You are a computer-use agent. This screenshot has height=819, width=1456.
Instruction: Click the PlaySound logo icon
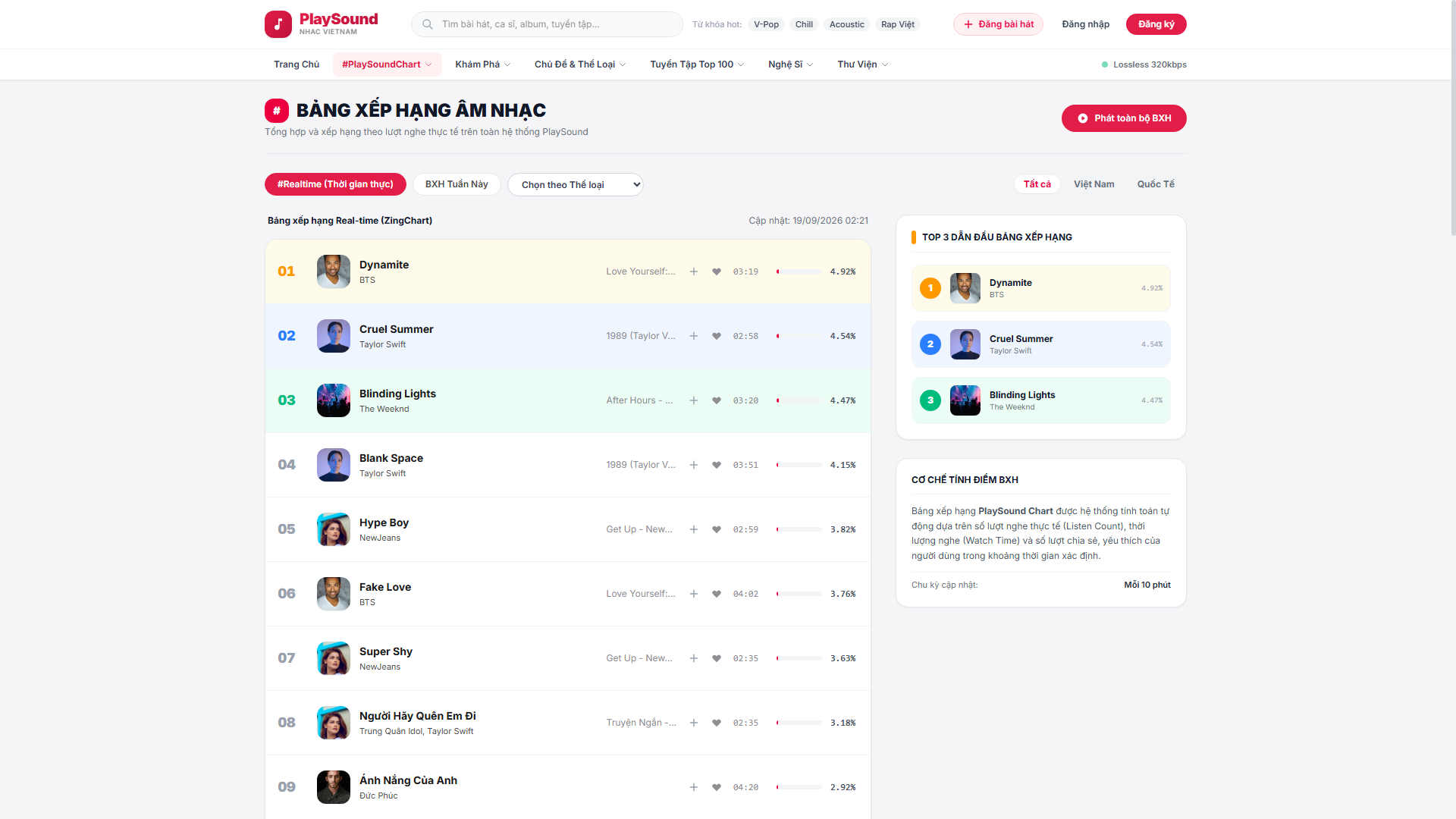(278, 24)
